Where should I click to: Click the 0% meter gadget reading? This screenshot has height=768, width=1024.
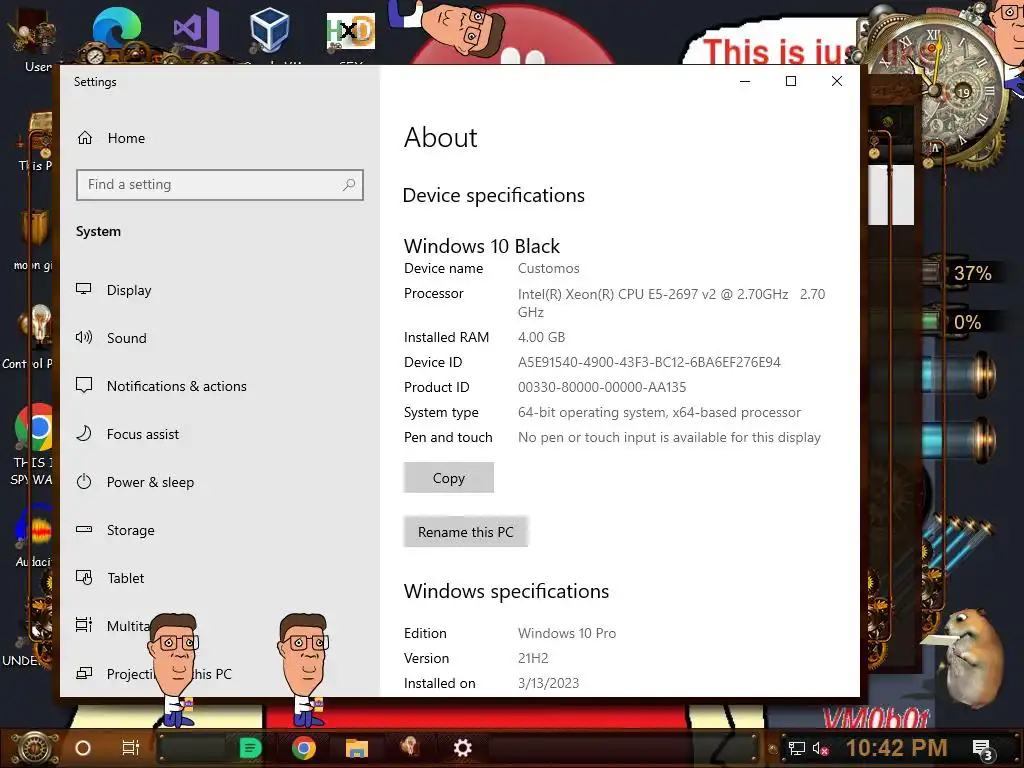click(x=967, y=322)
